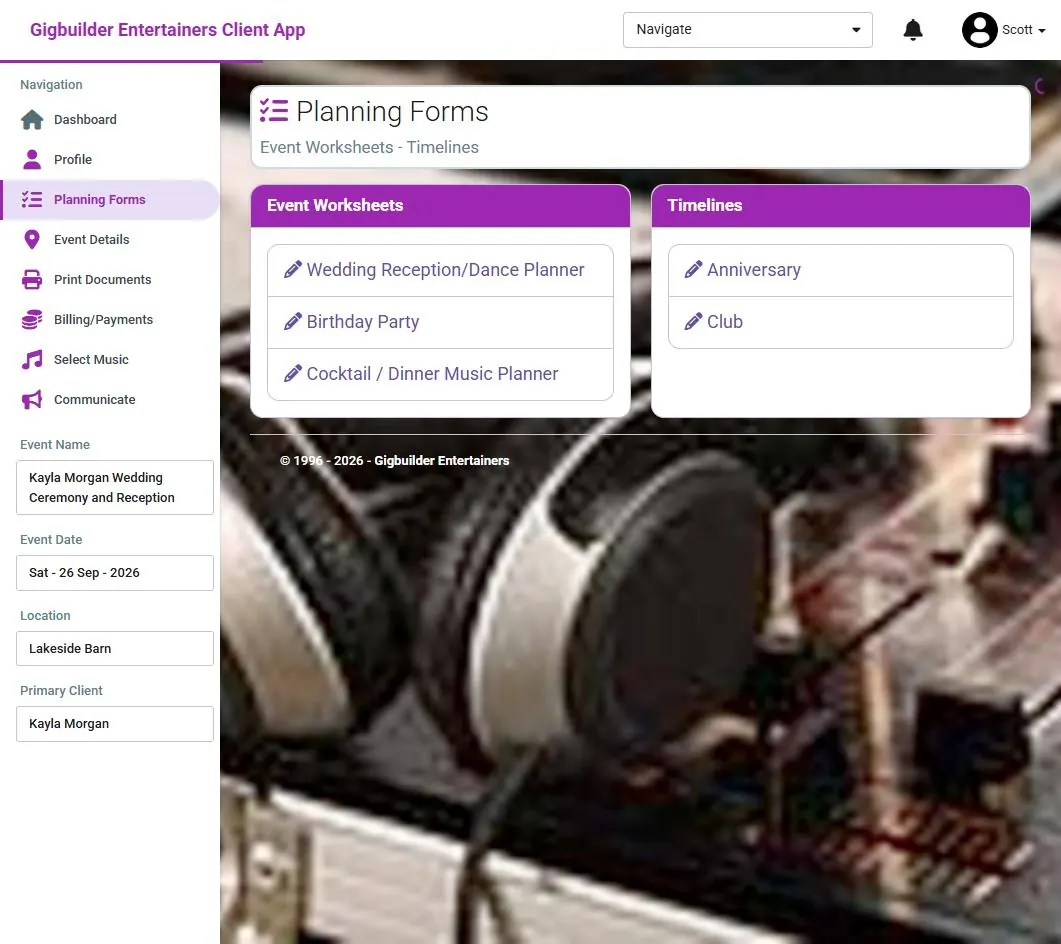Viewport: 1061px width, 944px height.
Task: Expand the Scott user menu caret
Action: pyautogui.click(x=1041, y=30)
